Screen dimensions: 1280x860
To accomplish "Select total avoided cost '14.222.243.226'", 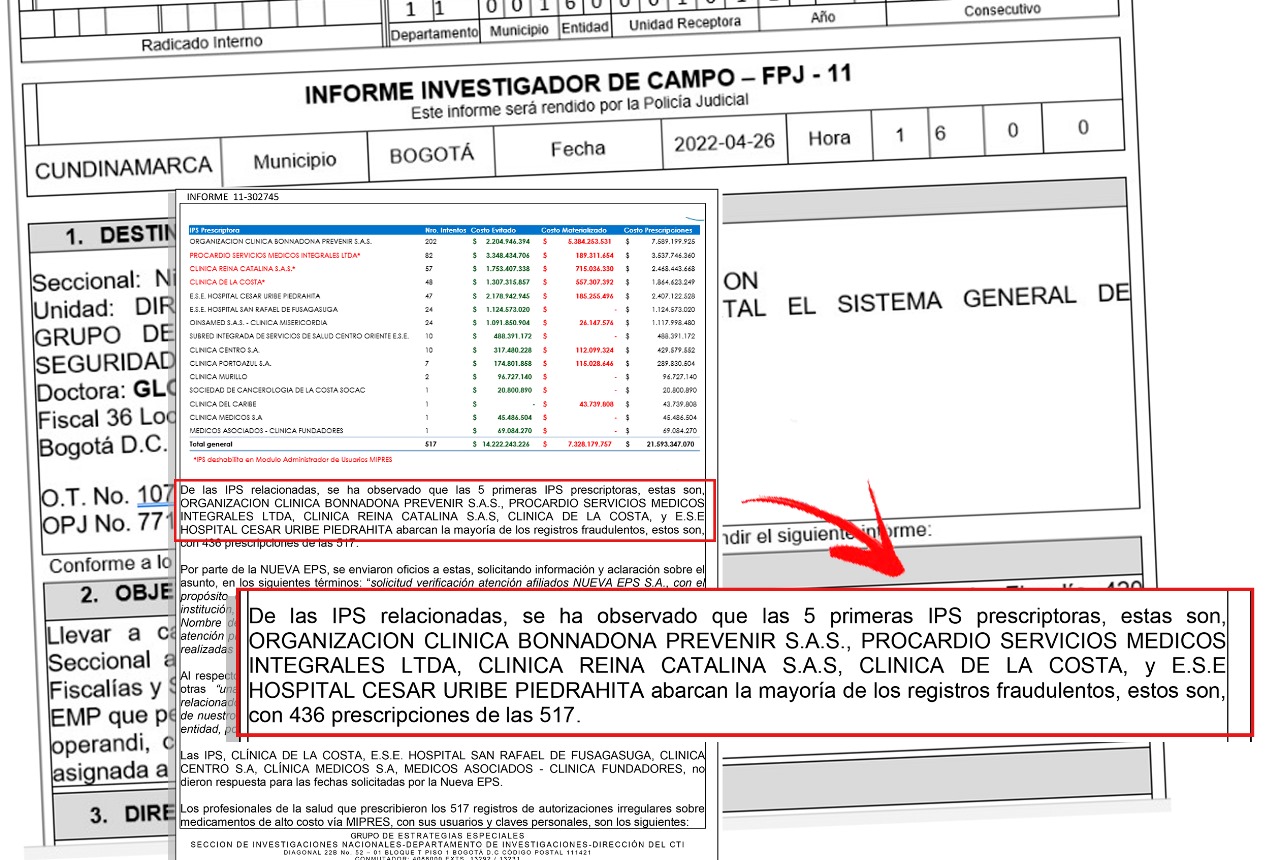I will click(507, 444).
